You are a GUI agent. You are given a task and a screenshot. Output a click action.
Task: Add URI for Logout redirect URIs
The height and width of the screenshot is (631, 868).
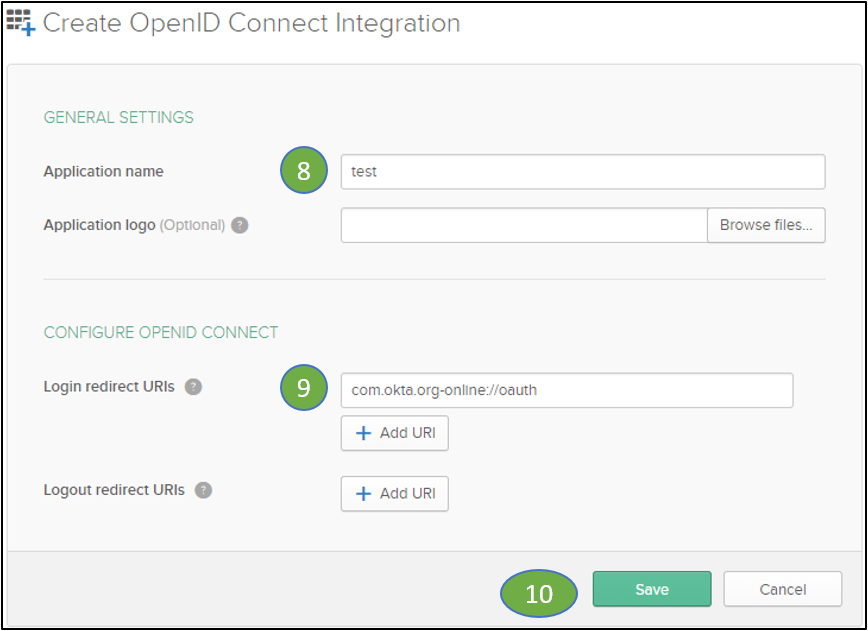click(395, 494)
